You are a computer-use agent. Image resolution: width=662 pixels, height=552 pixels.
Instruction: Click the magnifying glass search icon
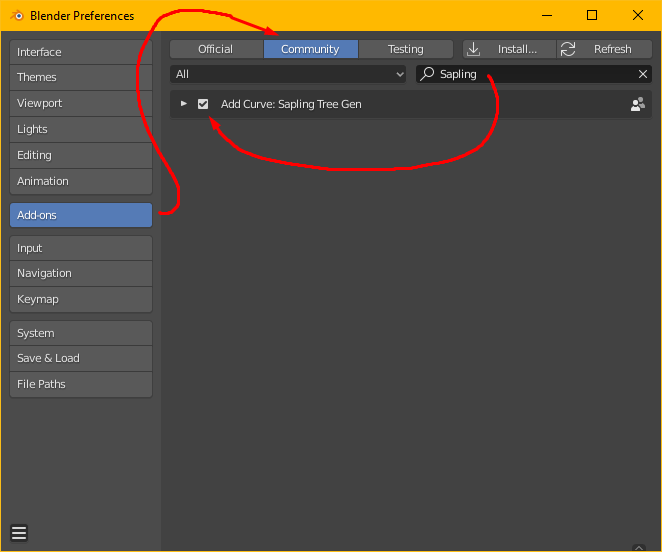click(x=428, y=74)
